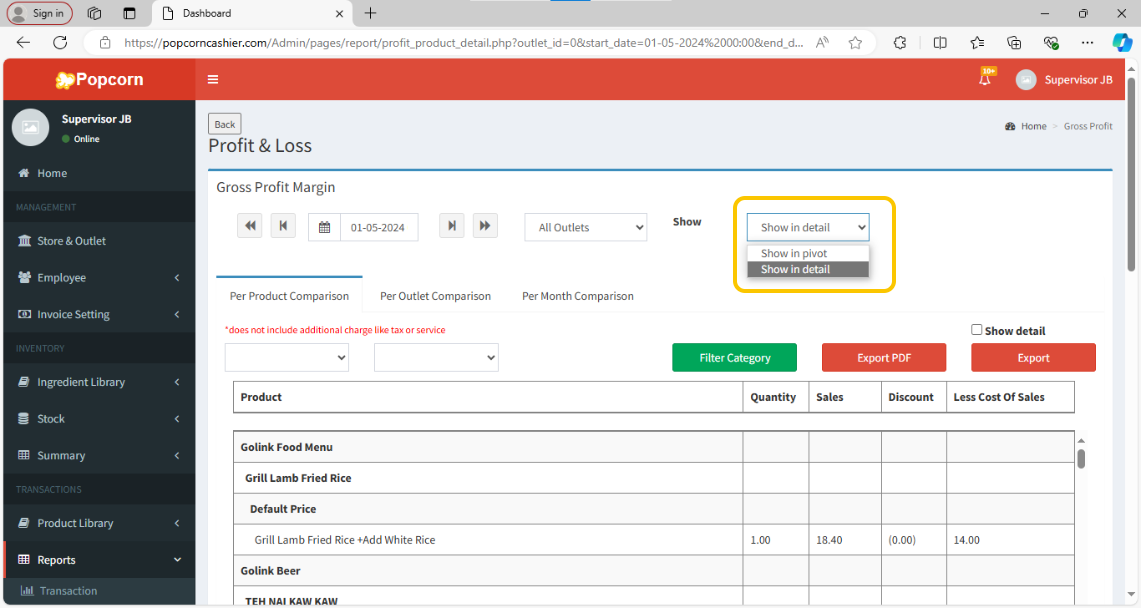Open browser extensions puzzle icon
This screenshot has height=608, width=1141.
click(x=900, y=43)
